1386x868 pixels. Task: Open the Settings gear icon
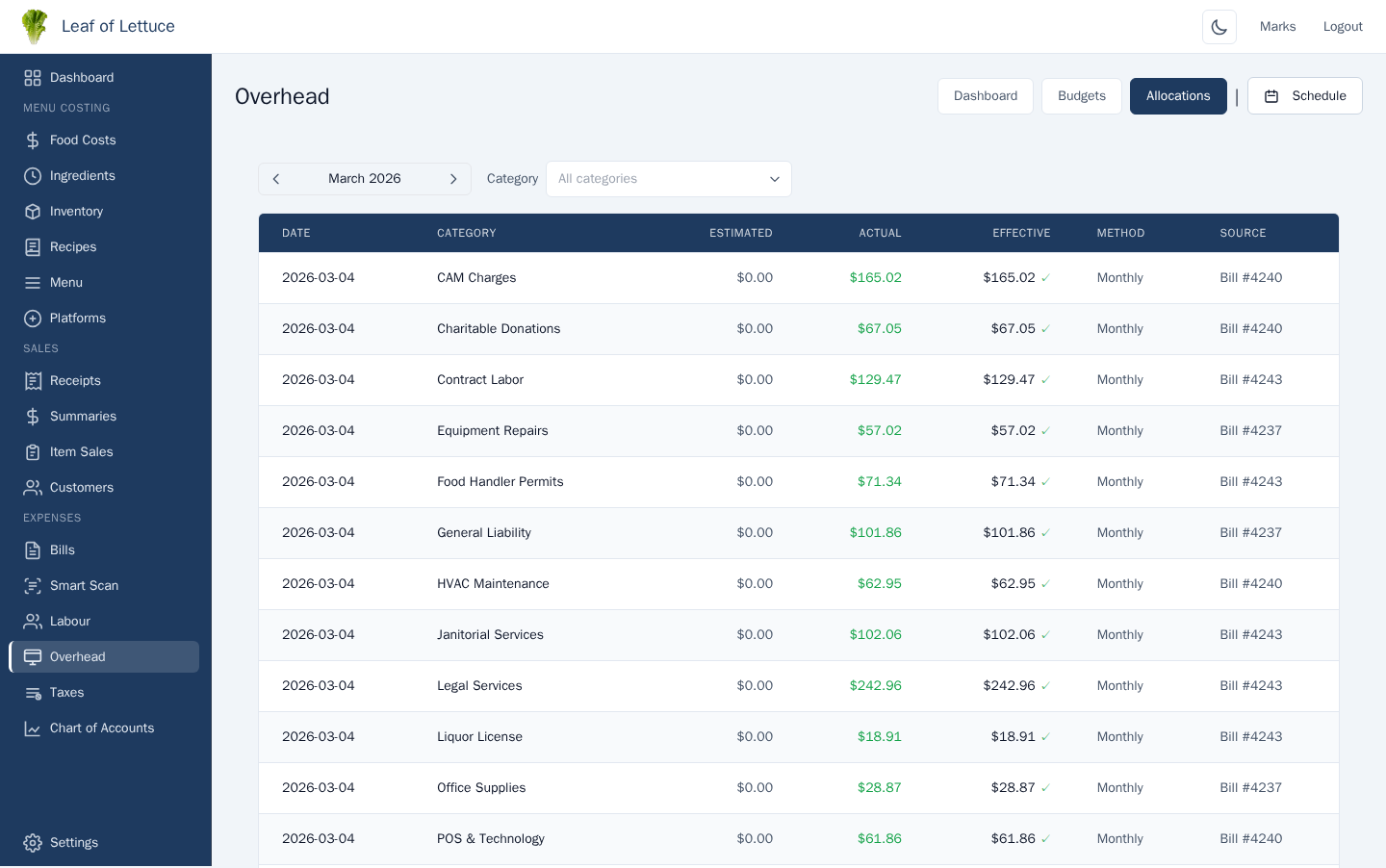tap(33, 842)
